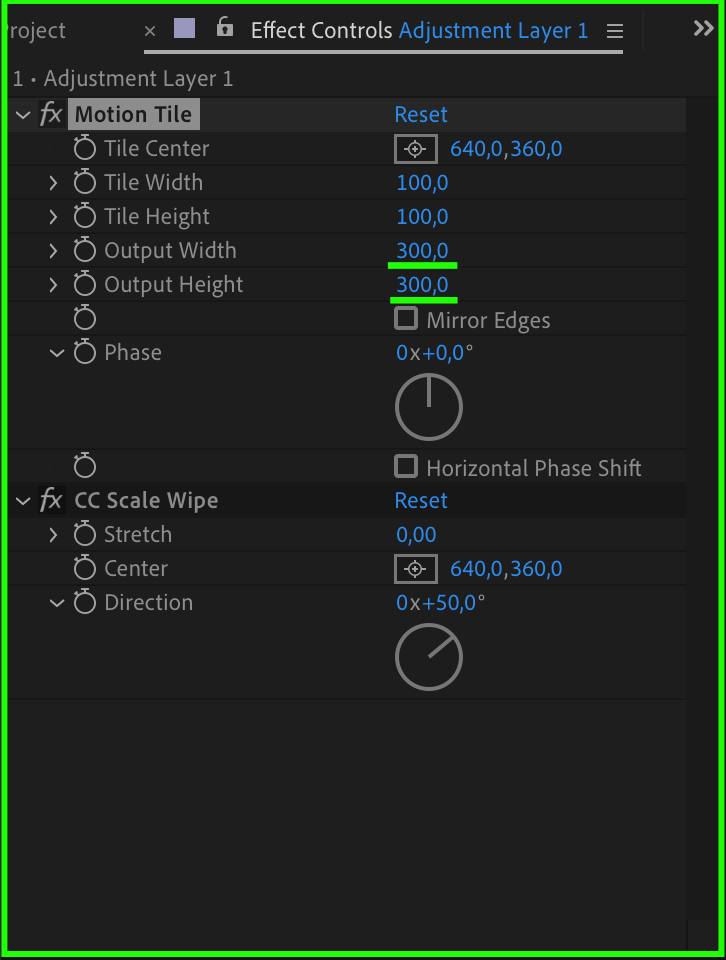The width and height of the screenshot is (726, 960).
Task: Collapse the Direction property
Action: tap(56, 603)
